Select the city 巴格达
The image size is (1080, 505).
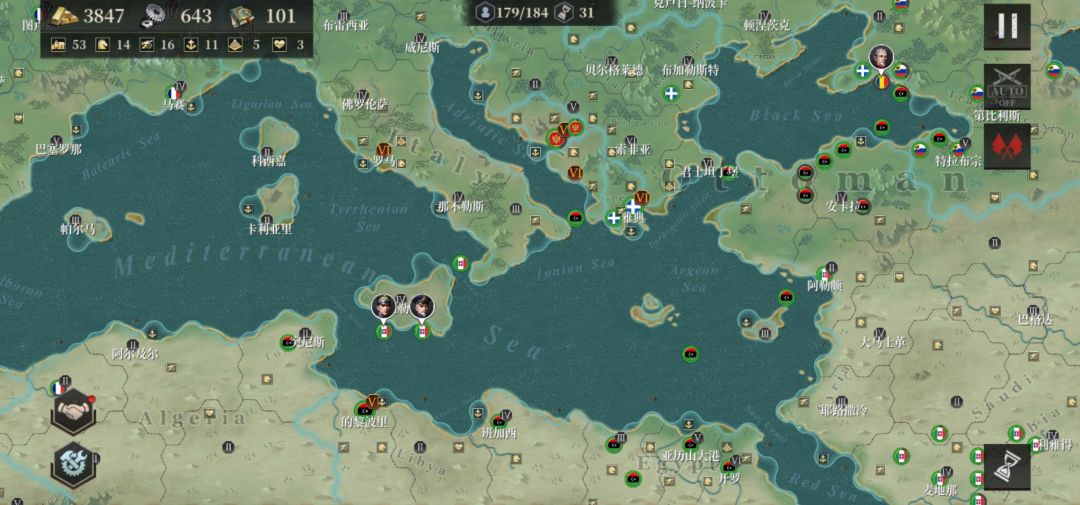point(1036,320)
